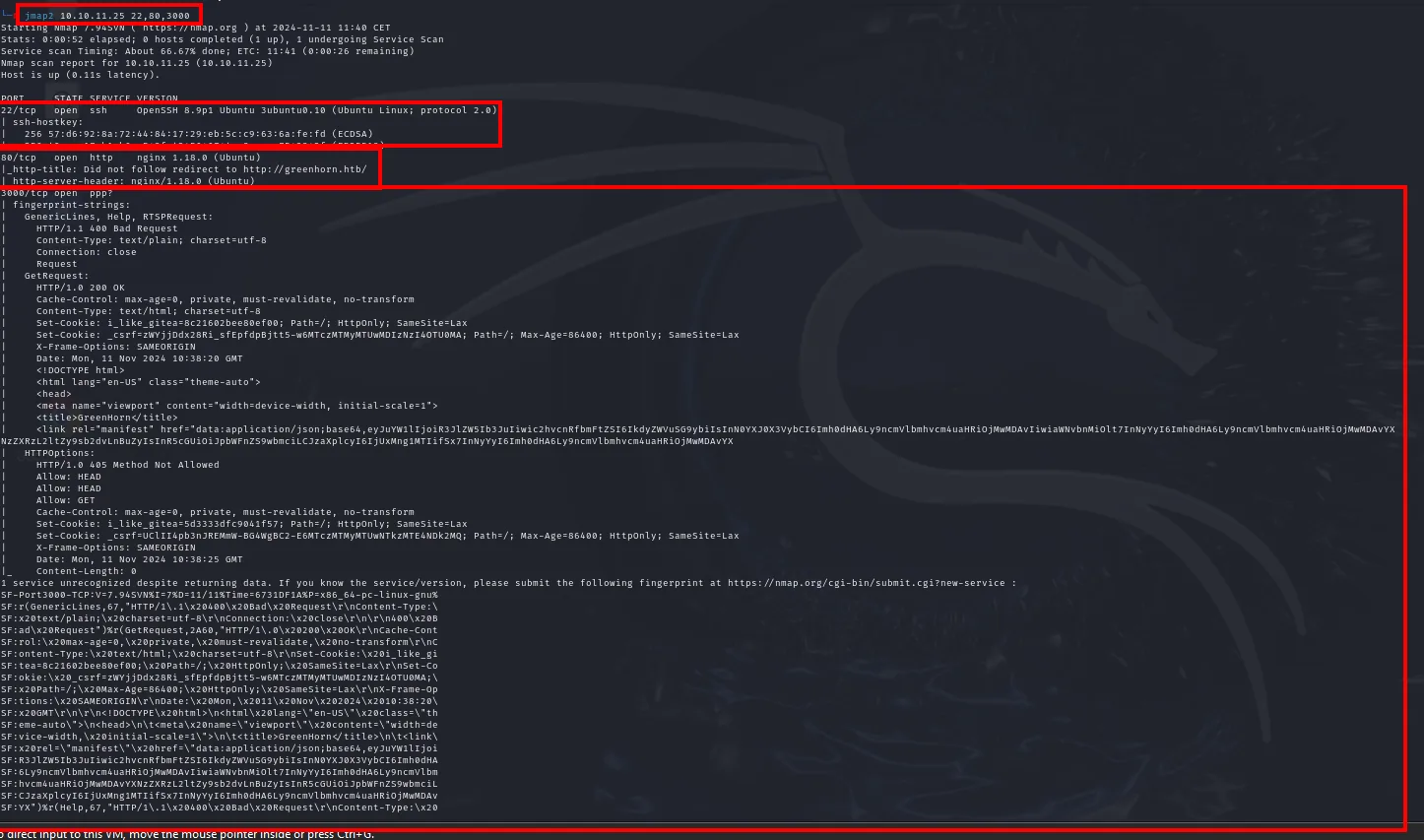Click 'Content-Type: text/plain; charset=utf-8' line
The width and height of the screenshot is (1424, 840).
point(152,240)
